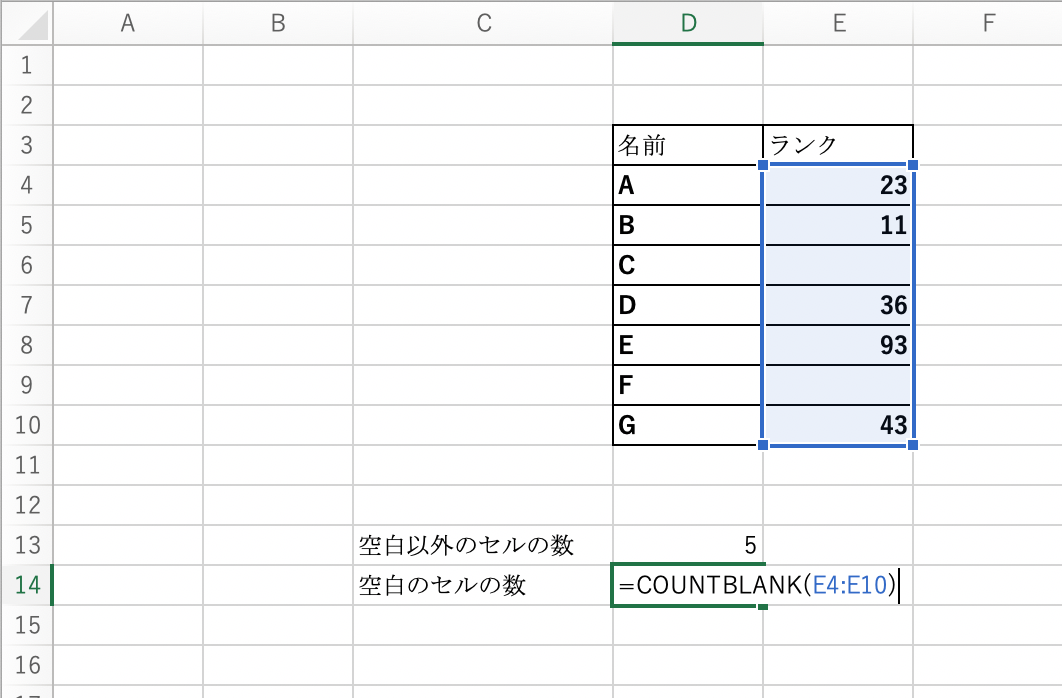Click cell containing value 23
Screen dimensions: 1062x698
click(x=838, y=185)
